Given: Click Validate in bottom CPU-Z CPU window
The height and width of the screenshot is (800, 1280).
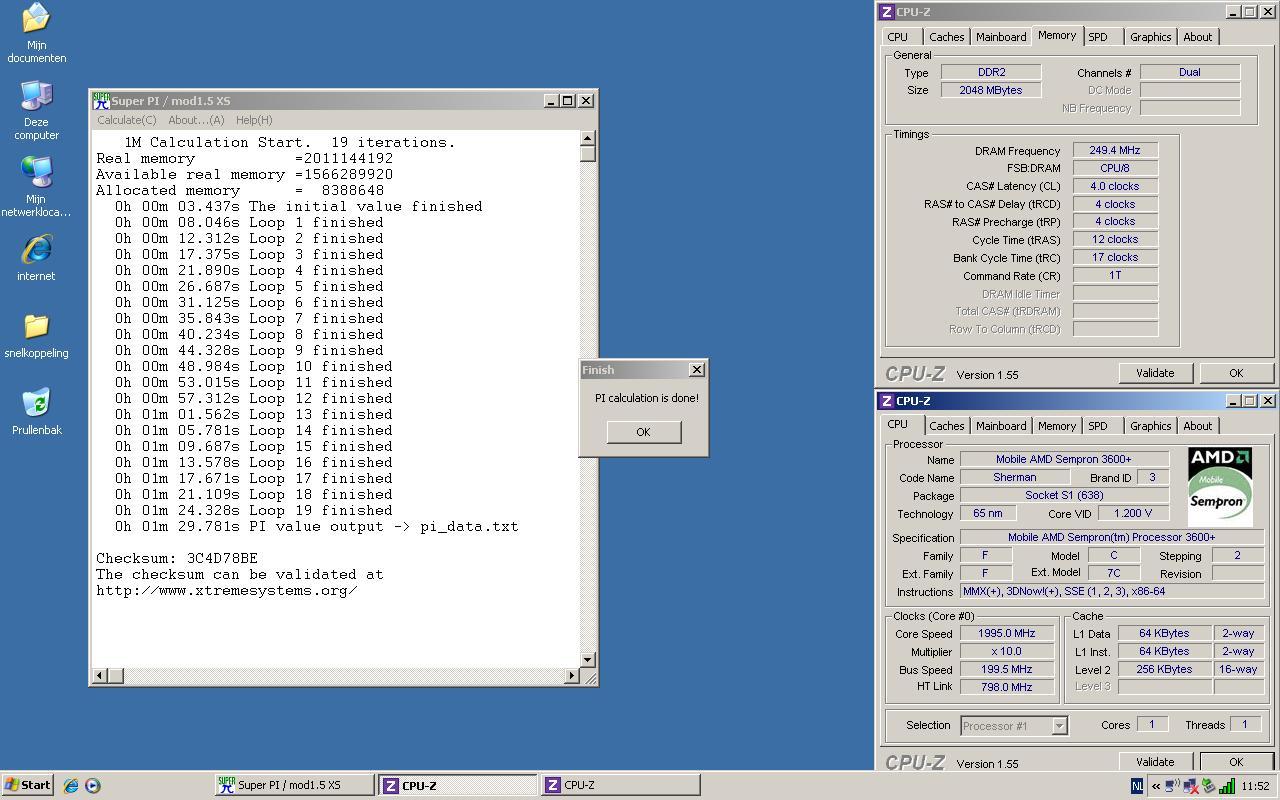Looking at the screenshot, I should click(x=1155, y=761).
